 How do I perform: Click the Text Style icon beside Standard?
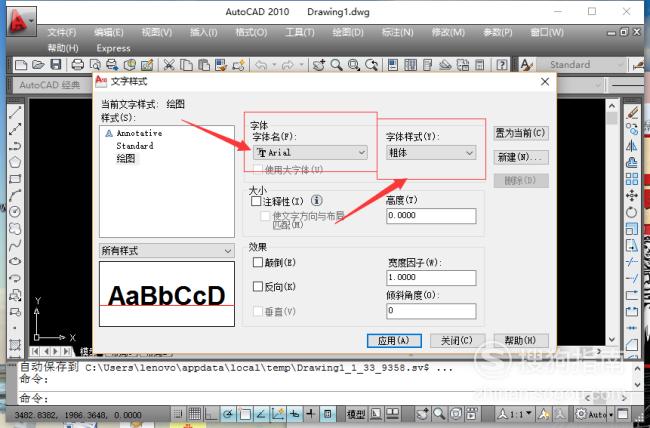(526, 65)
